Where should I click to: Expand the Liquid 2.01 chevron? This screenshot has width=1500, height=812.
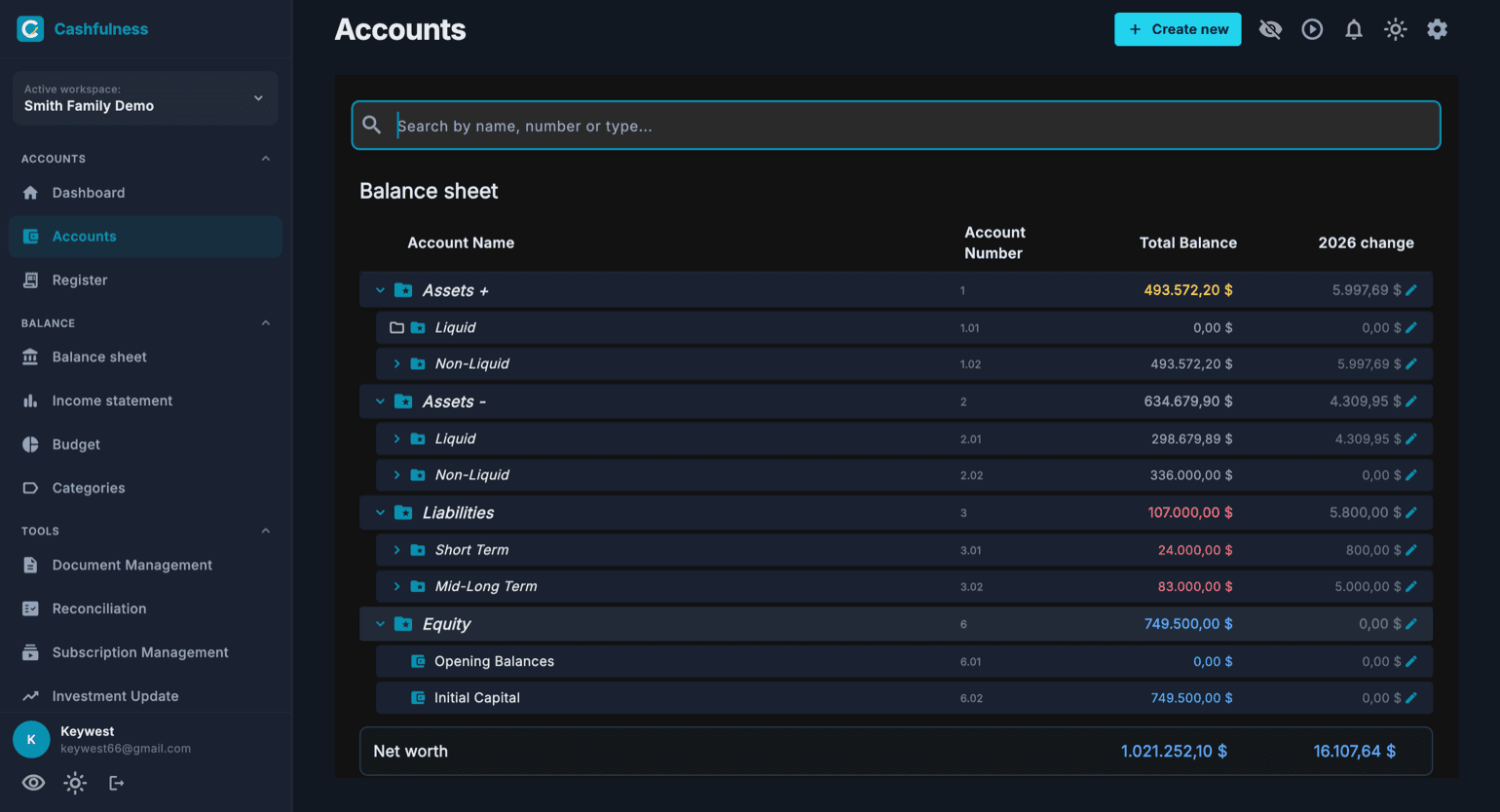pos(396,439)
